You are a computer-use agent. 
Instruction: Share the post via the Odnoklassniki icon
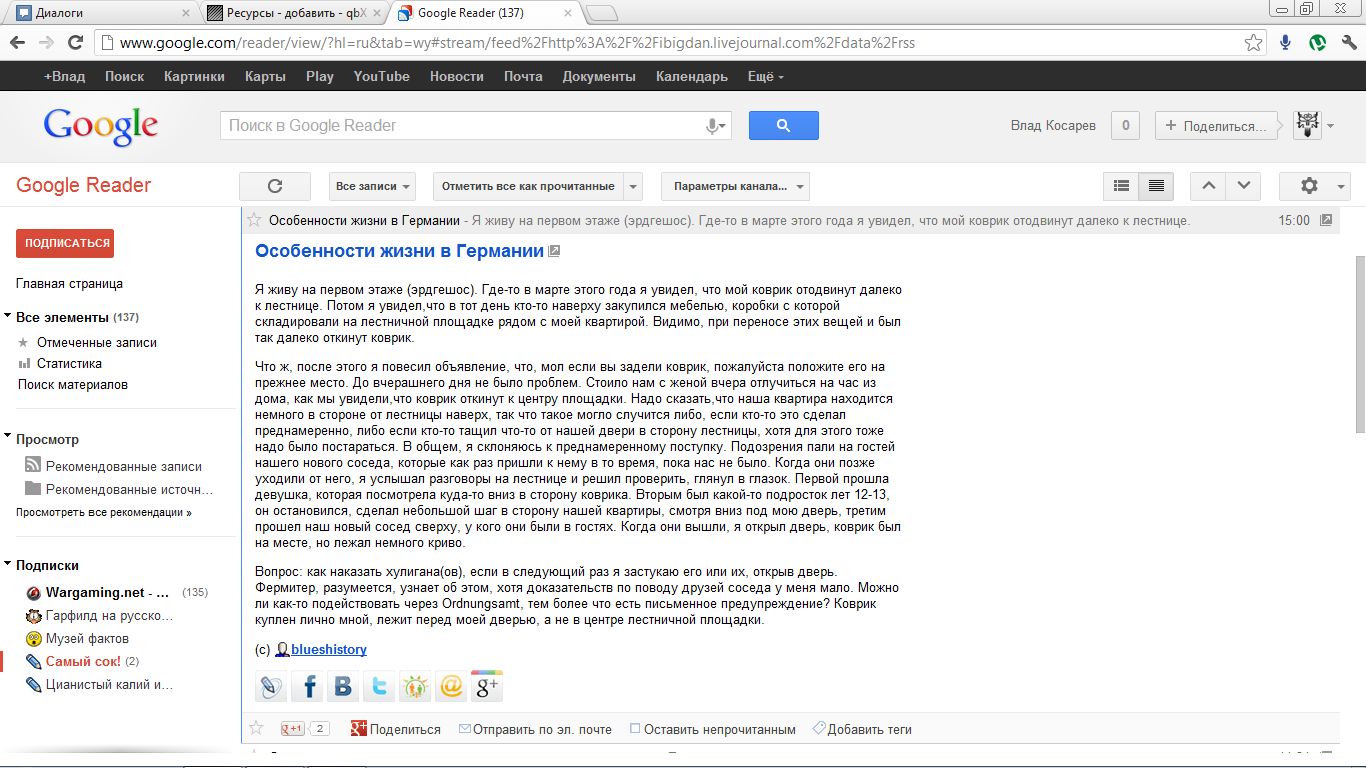(415, 686)
